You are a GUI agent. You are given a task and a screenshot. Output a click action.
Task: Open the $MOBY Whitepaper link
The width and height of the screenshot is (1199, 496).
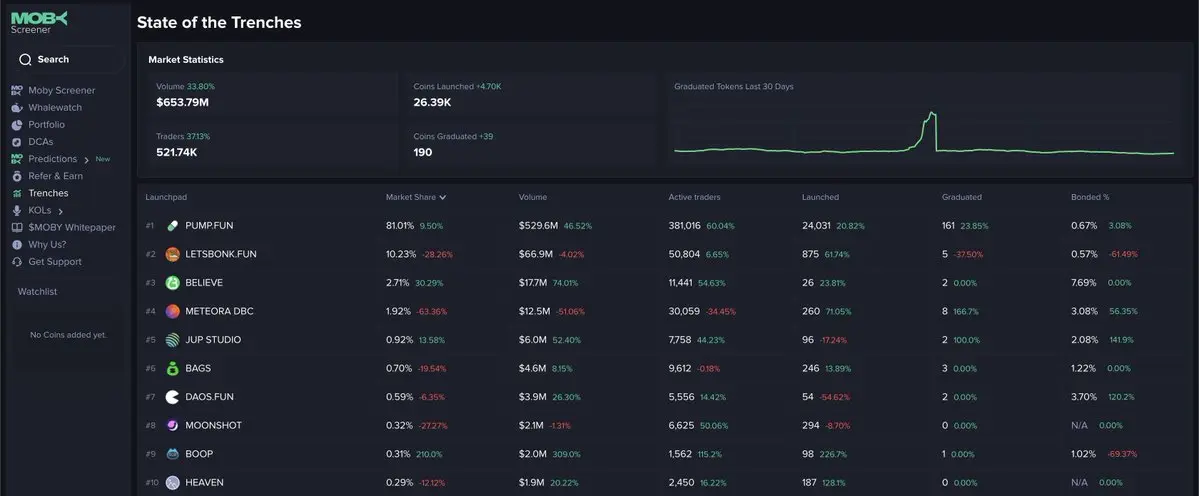72,228
